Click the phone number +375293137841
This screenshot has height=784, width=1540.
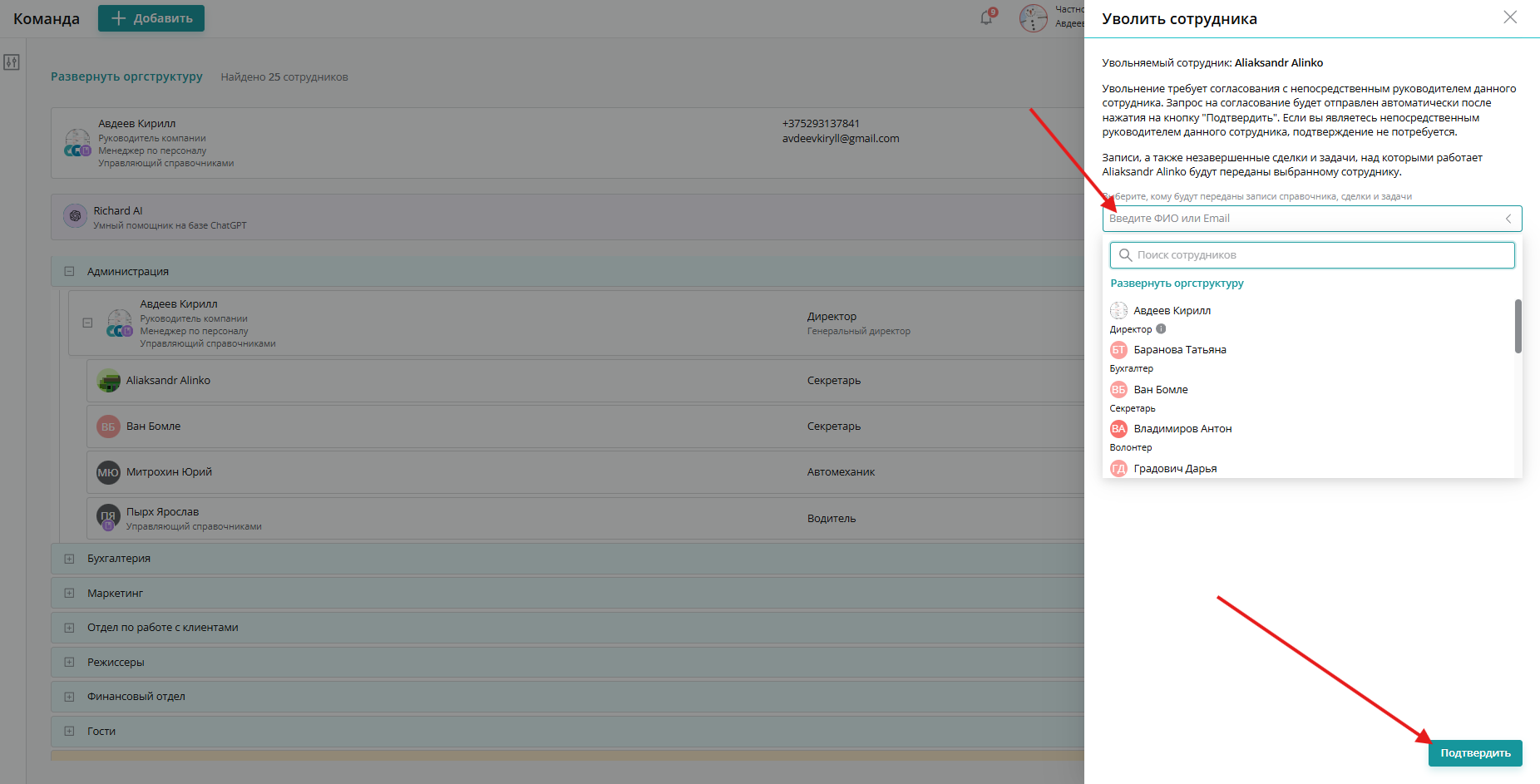click(821, 124)
